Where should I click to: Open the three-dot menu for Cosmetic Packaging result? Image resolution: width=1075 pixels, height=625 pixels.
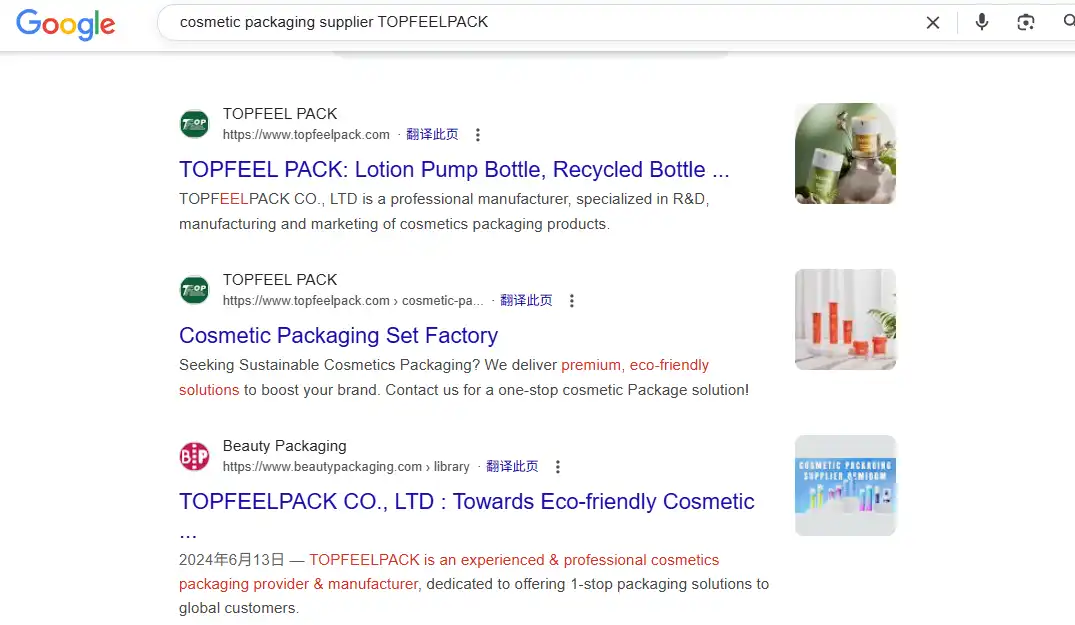coord(571,300)
